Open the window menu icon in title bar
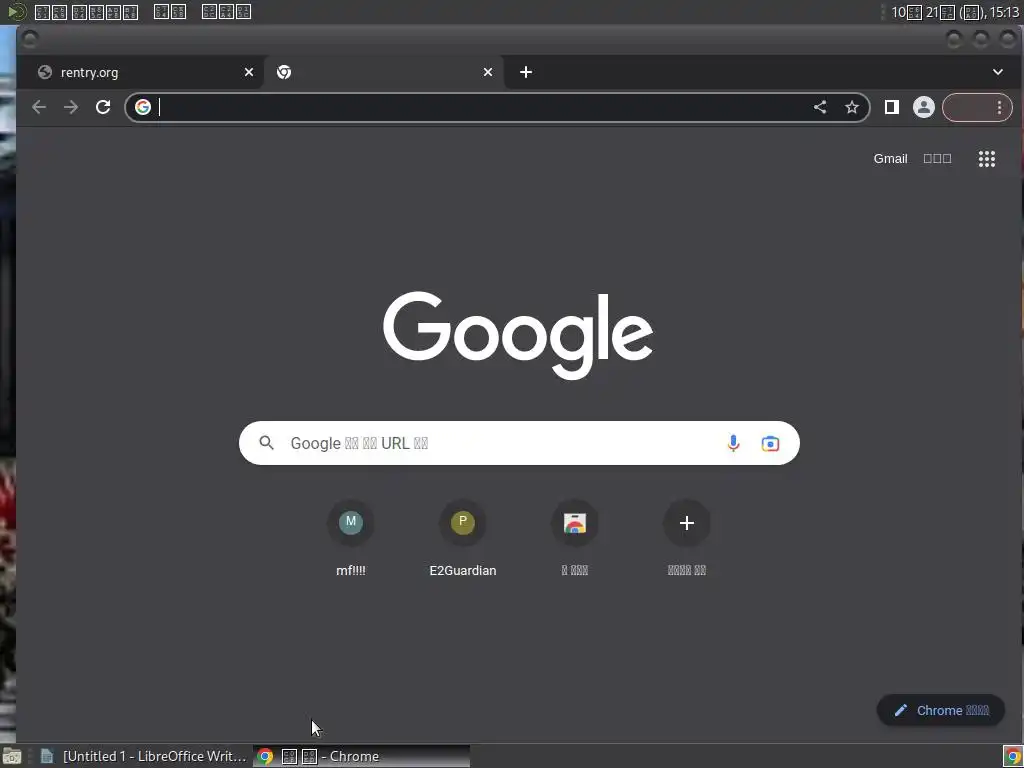The width and height of the screenshot is (1024, 768). [29, 39]
